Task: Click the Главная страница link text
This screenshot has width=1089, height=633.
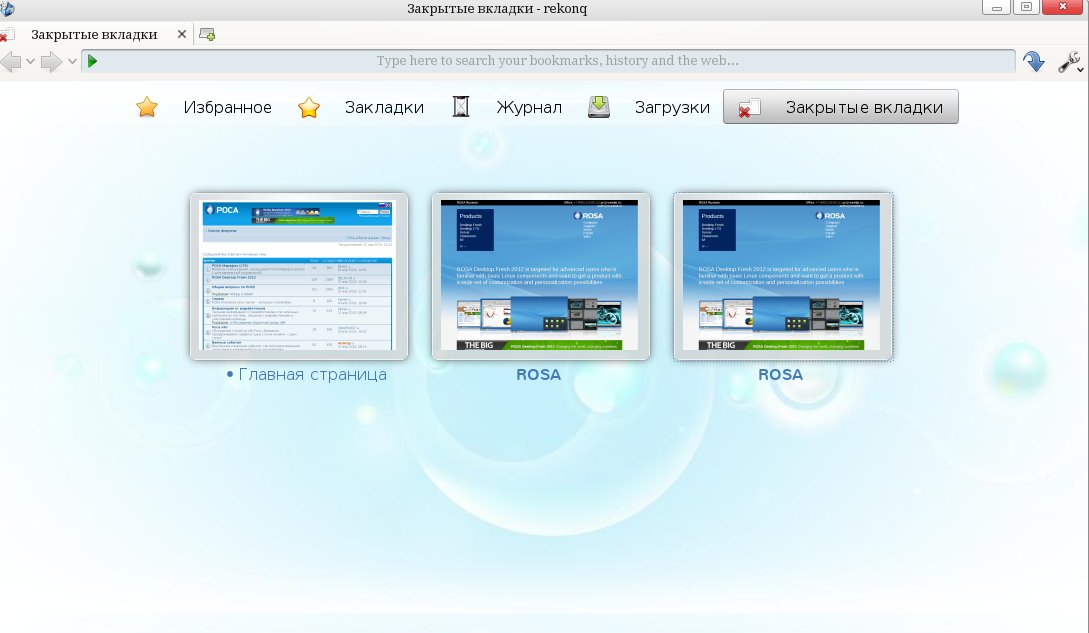Action: (313, 374)
